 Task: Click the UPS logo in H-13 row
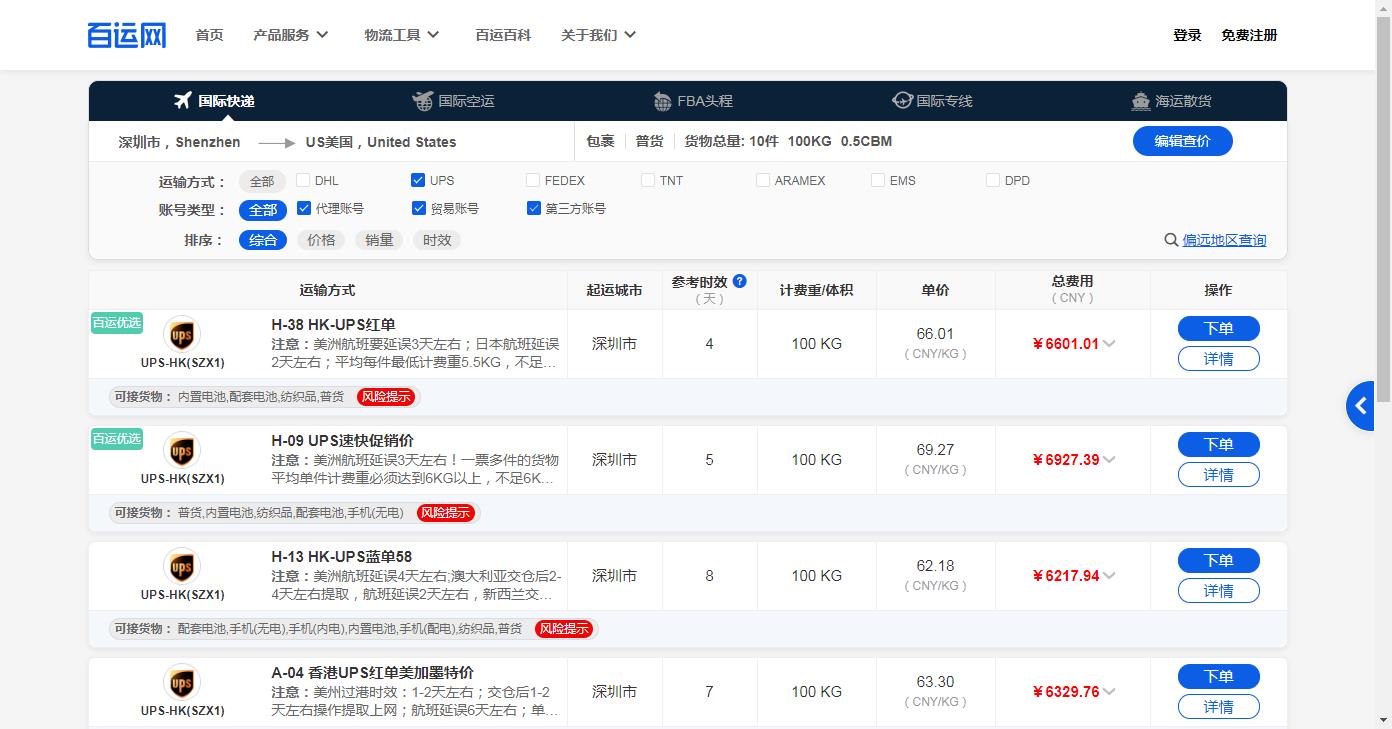(181, 566)
